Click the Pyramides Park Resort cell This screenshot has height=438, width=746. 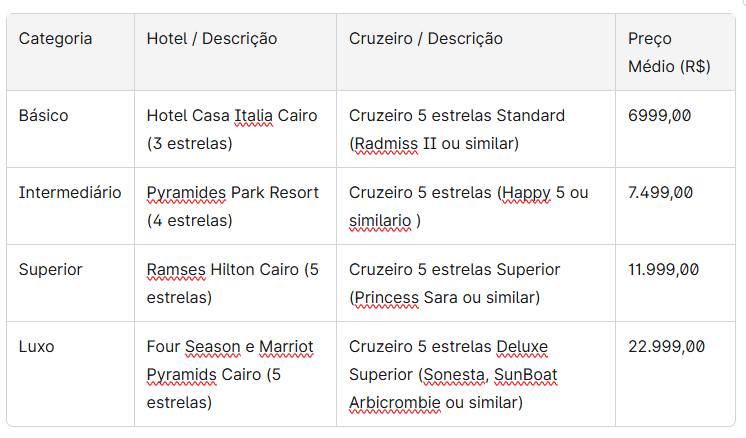point(232,206)
